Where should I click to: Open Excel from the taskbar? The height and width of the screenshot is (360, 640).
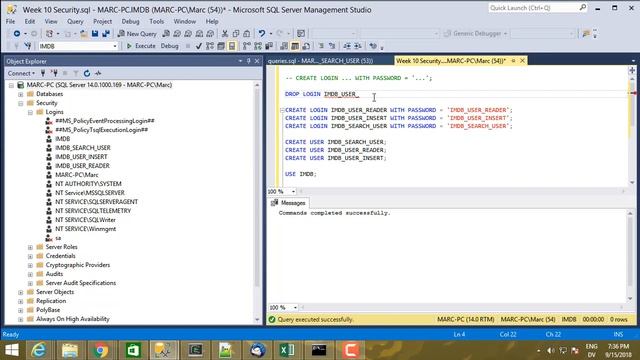288,350
